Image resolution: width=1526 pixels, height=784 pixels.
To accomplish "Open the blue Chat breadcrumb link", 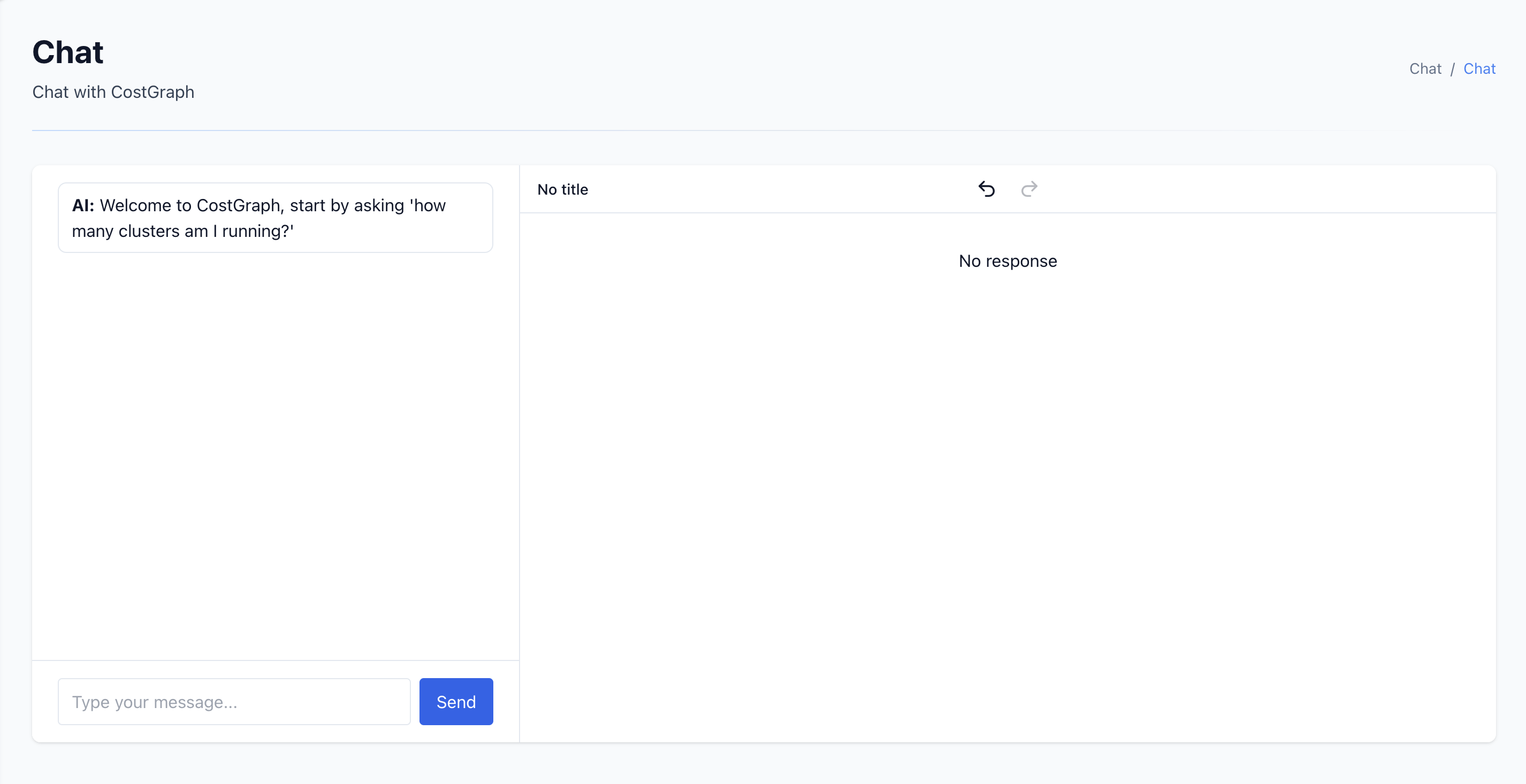I will [x=1479, y=68].
